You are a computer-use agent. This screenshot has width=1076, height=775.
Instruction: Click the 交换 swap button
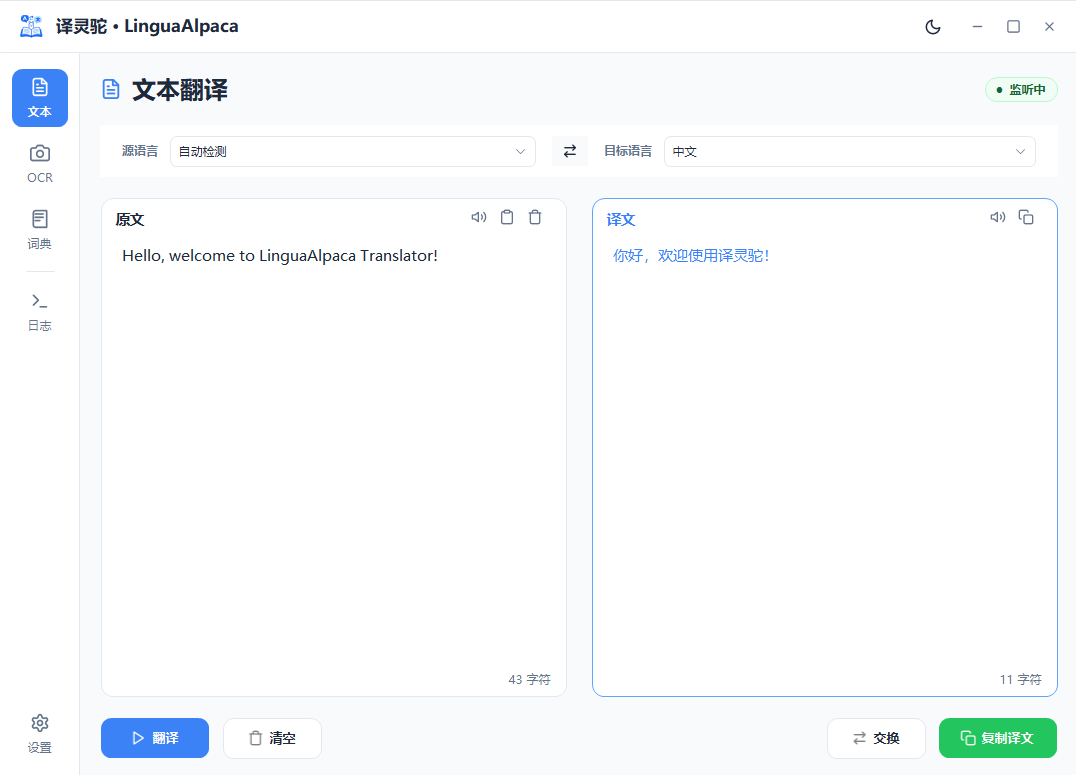[x=876, y=738]
